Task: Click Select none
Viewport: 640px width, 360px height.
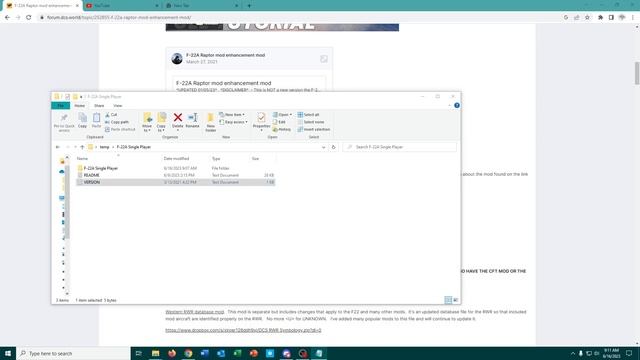Action: point(311,122)
